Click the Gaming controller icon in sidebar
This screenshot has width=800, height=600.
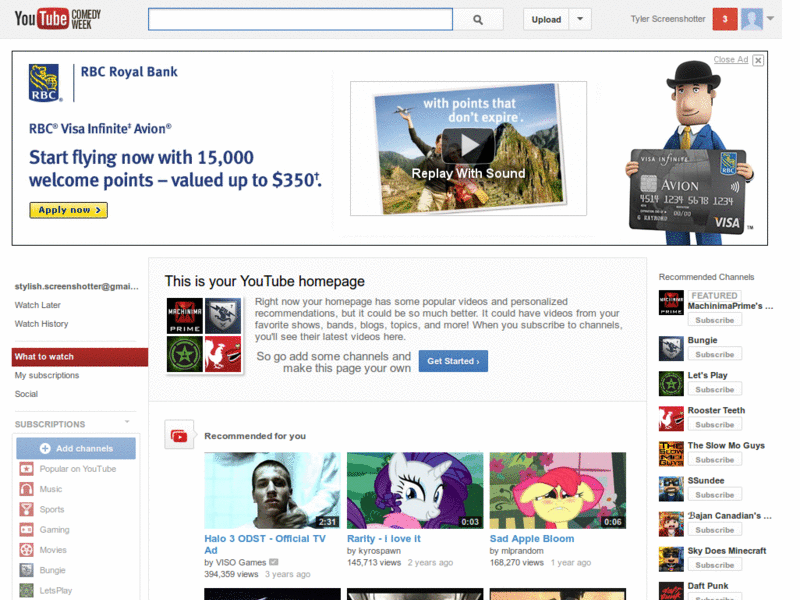coord(27,530)
